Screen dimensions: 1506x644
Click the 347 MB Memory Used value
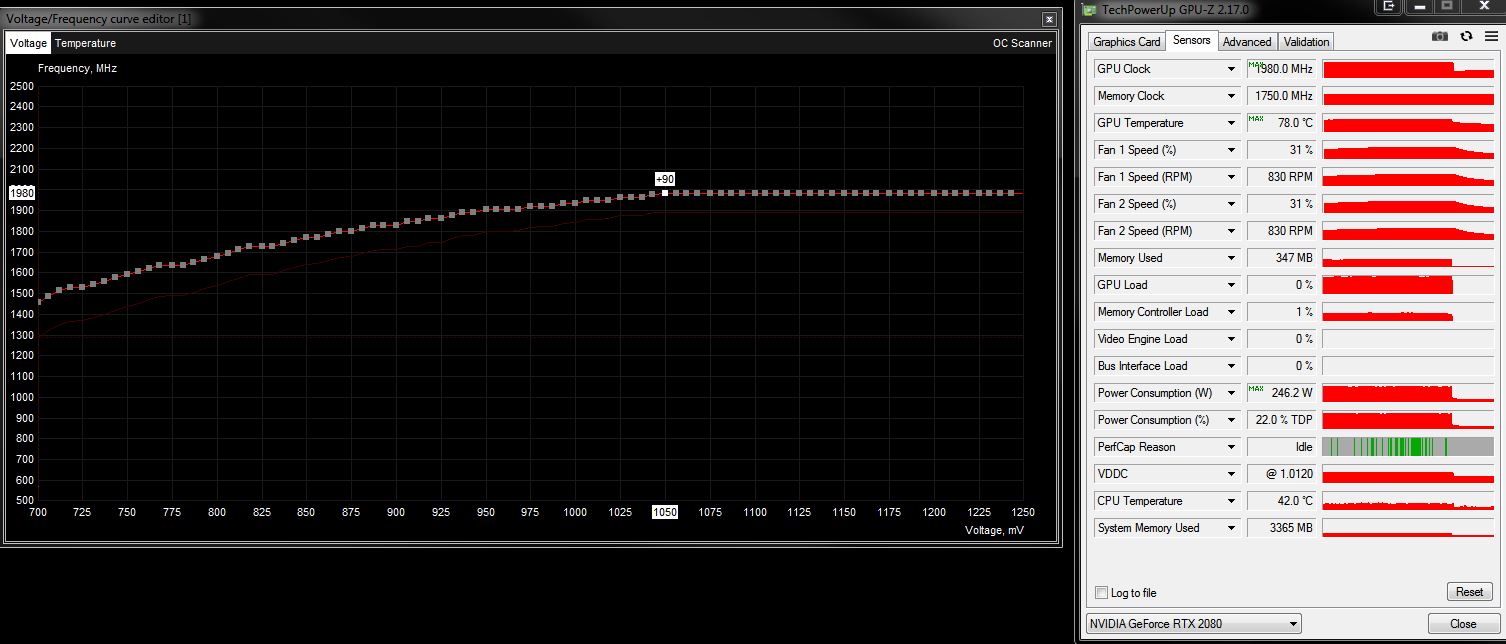click(1281, 258)
